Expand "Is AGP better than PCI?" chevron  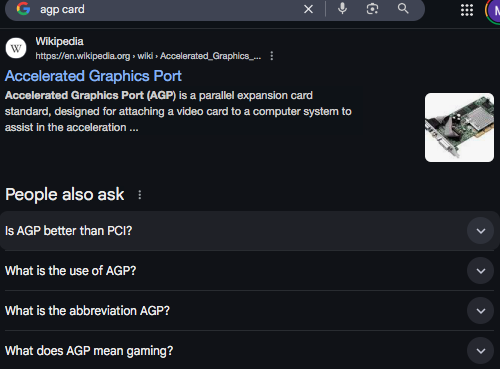point(480,231)
